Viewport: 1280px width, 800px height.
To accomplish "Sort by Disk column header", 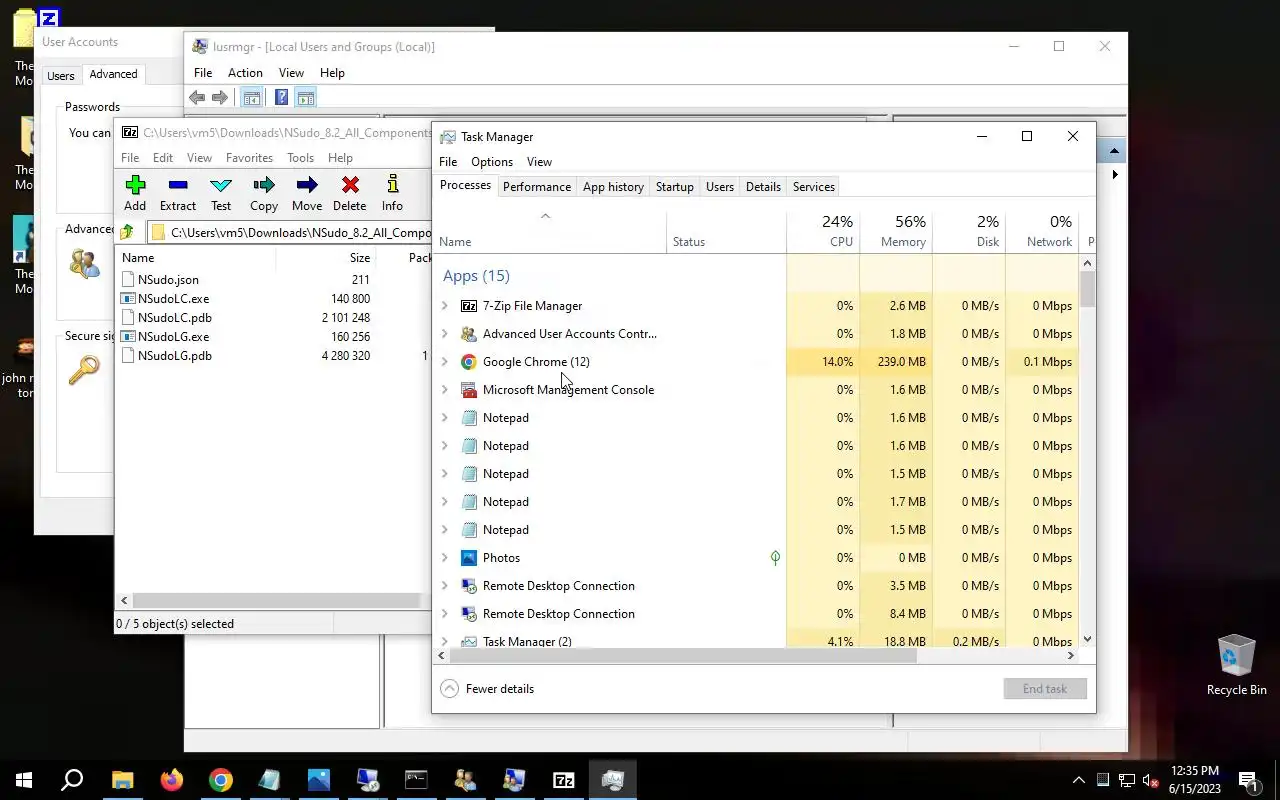I will coord(969,231).
